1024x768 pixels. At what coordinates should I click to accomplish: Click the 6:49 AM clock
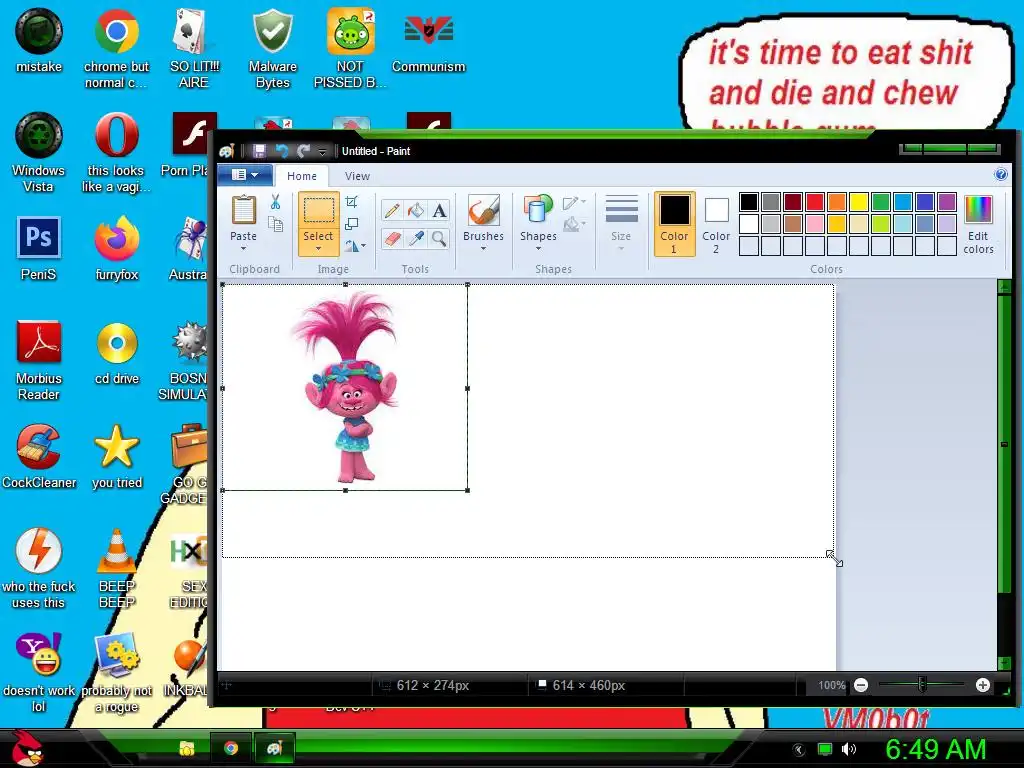pos(936,750)
